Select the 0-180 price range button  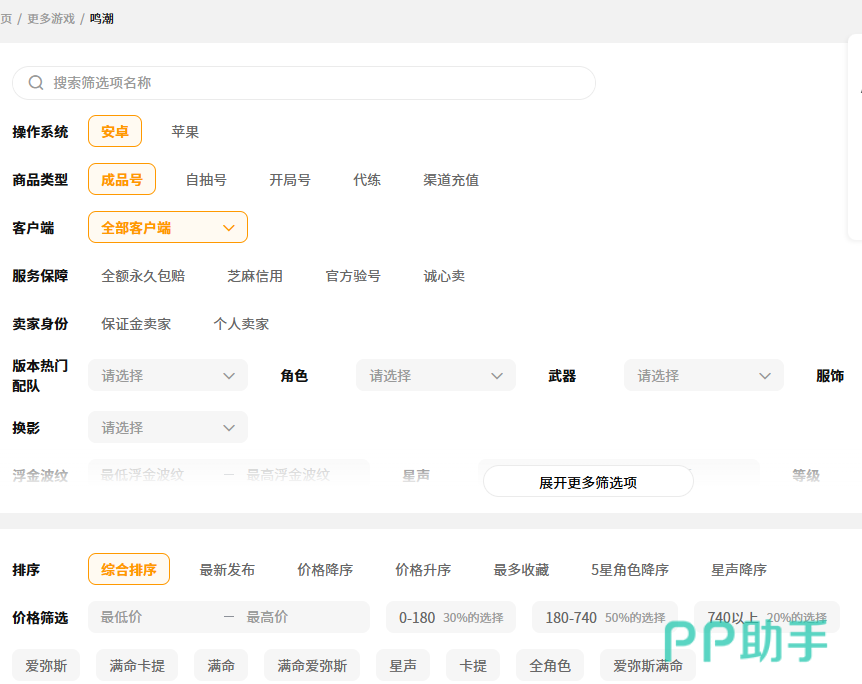tap(450, 618)
